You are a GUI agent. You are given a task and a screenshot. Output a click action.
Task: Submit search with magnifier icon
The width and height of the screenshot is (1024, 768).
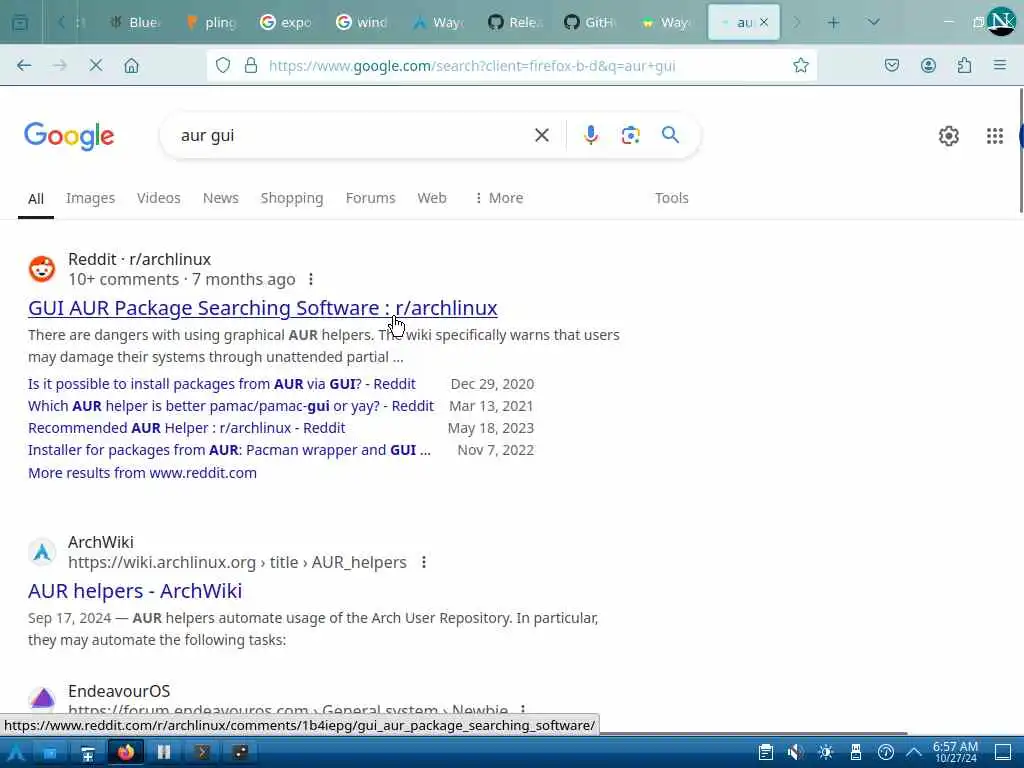coord(670,135)
